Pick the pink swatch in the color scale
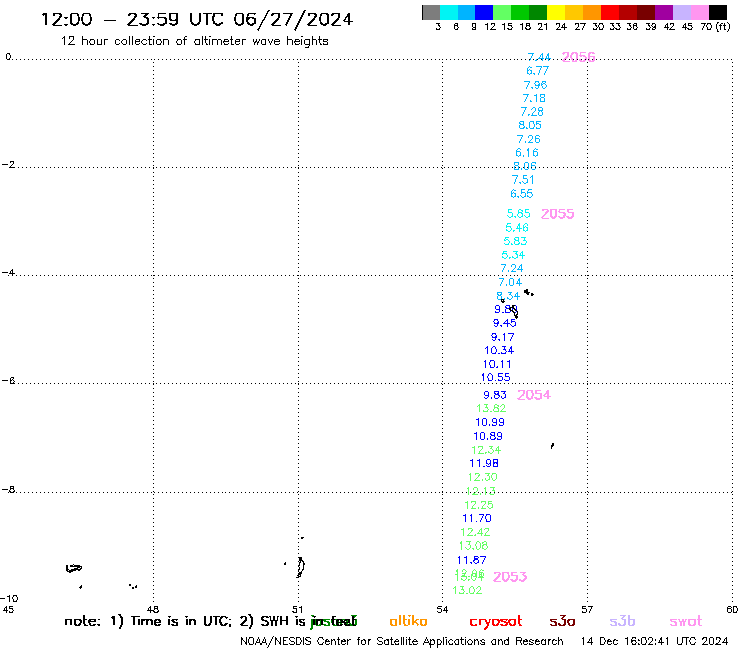The width and height of the screenshot is (740, 650). pos(700,12)
